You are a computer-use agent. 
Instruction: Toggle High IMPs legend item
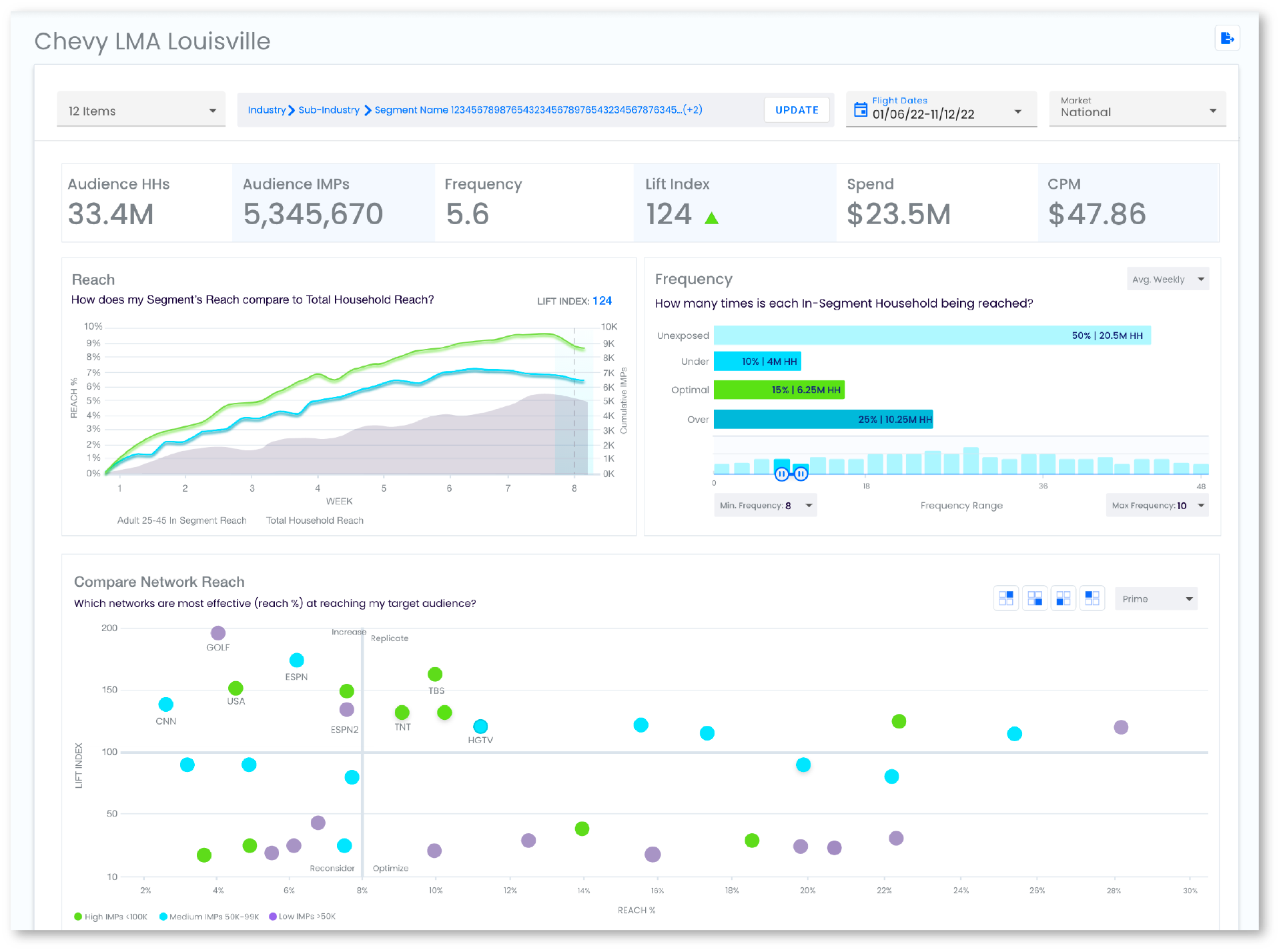click(111, 917)
